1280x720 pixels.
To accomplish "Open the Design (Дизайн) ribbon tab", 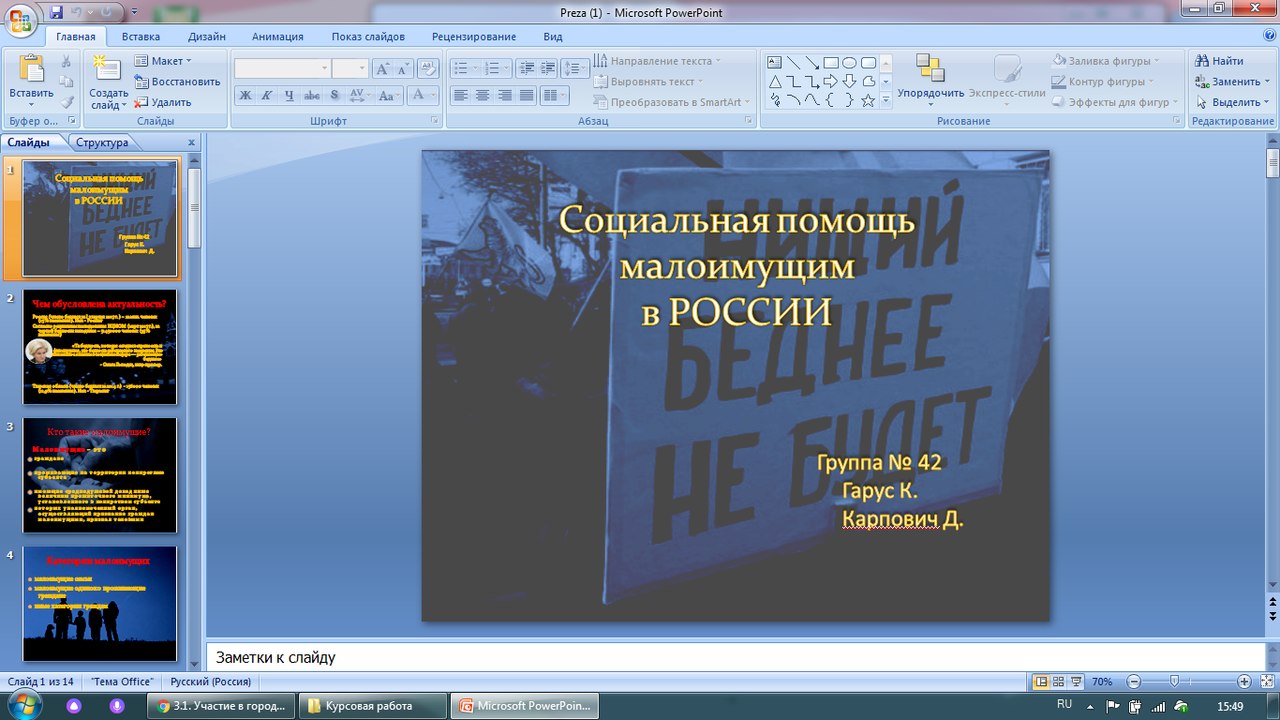I will pos(206,37).
